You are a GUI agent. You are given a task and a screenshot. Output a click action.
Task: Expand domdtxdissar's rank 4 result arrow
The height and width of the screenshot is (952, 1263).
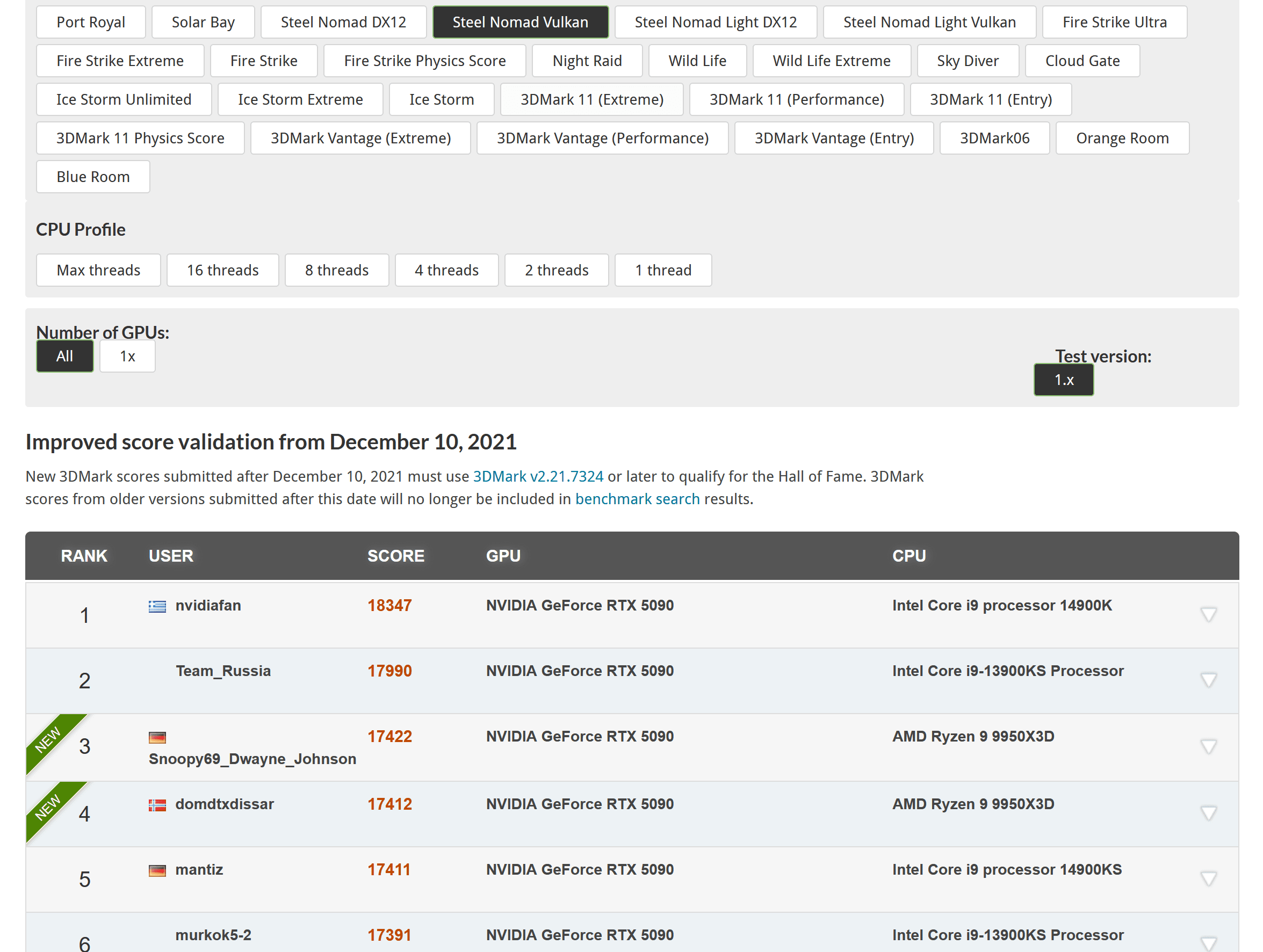click(x=1208, y=813)
